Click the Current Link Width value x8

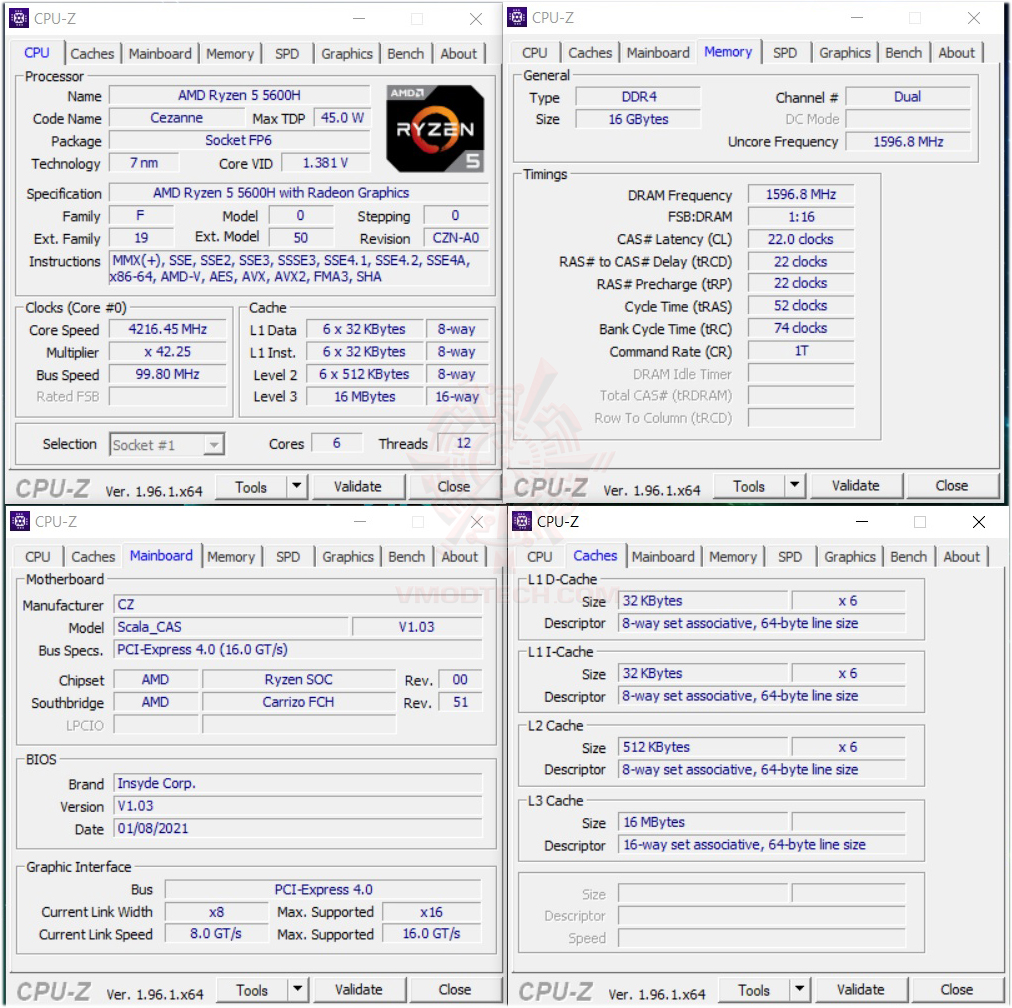(216, 912)
